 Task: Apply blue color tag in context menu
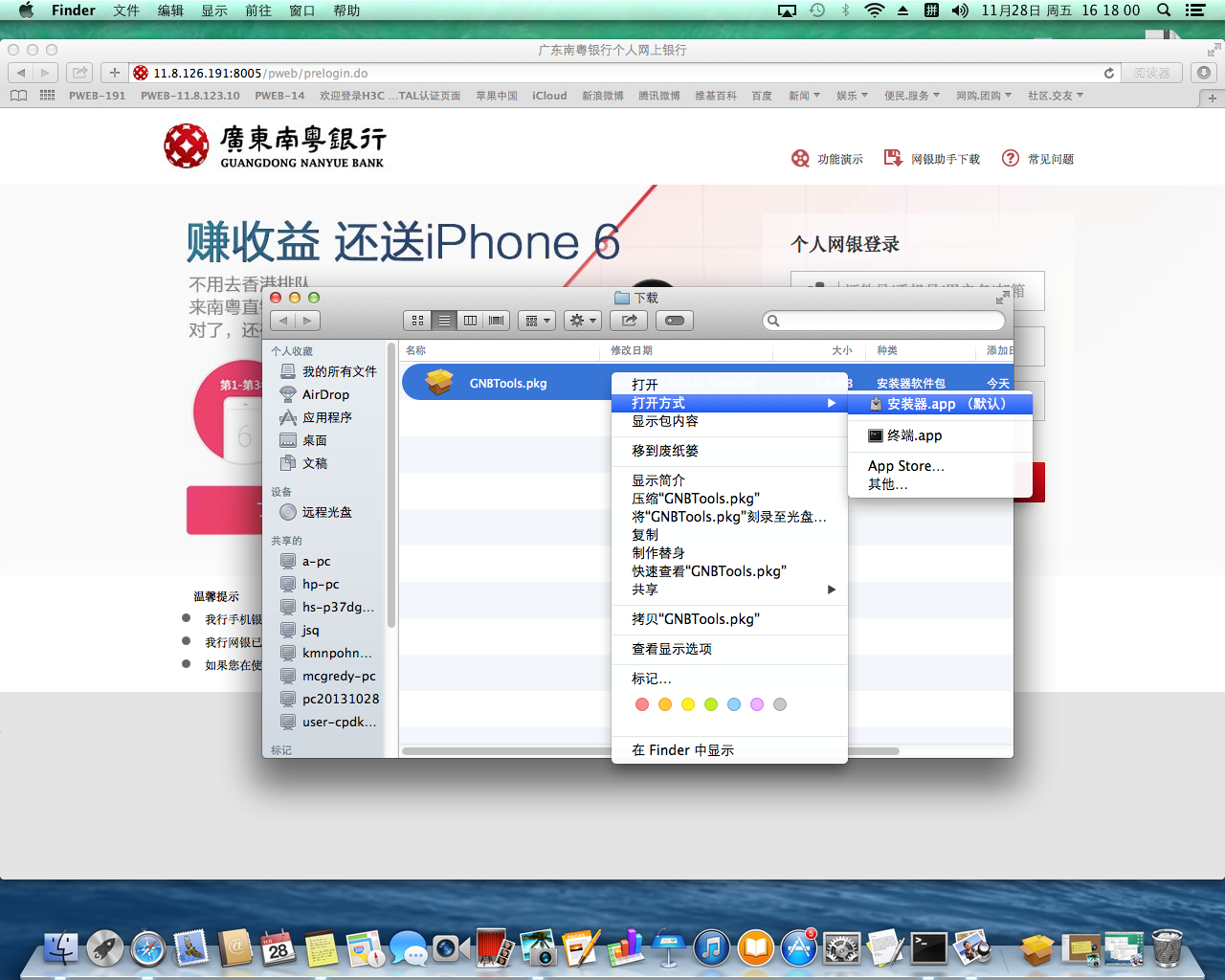click(734, 704)
